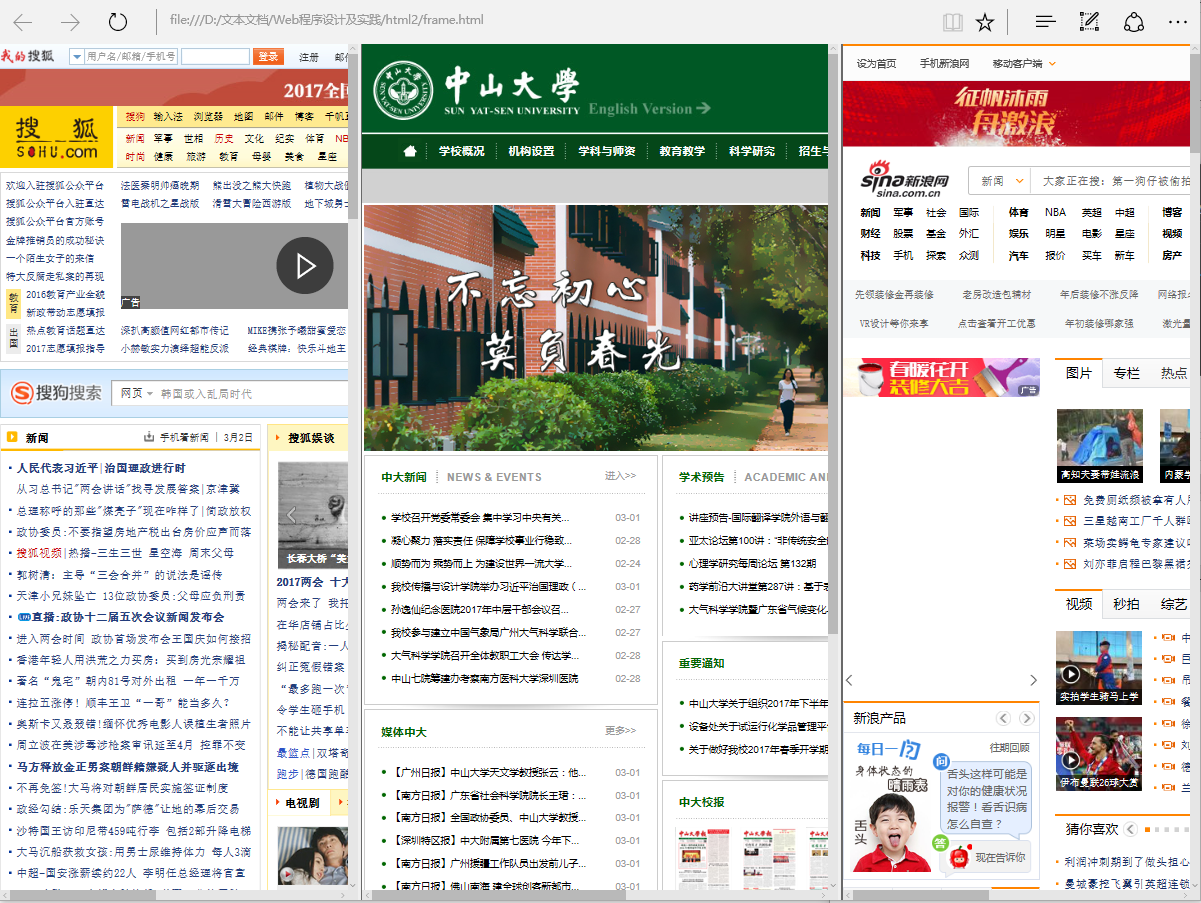Click 人民代表习近平 headline in Sohu news
1201x903 pixels.
click(x=58, y=468)
